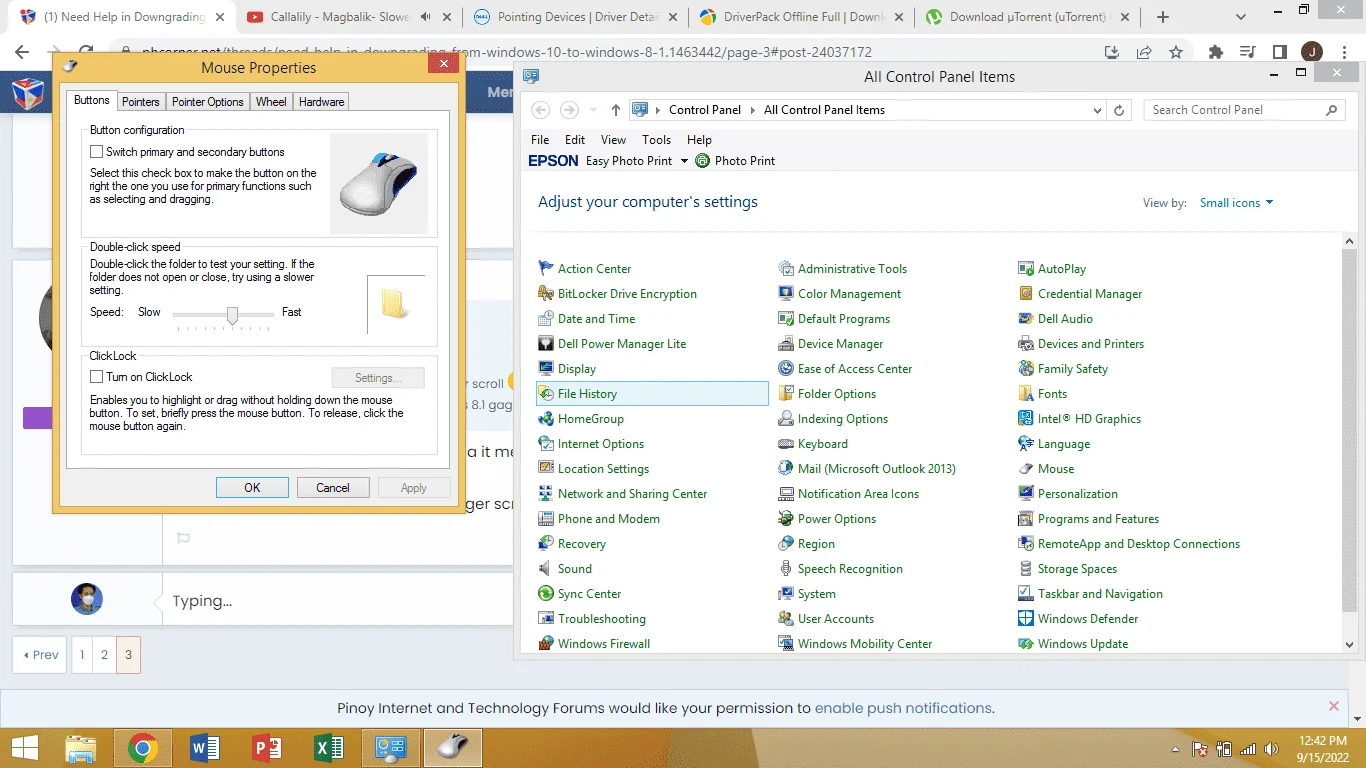Open the Tools menu in Control Panel
This screenshot has width=1366, height=768.
coord(656,140)
